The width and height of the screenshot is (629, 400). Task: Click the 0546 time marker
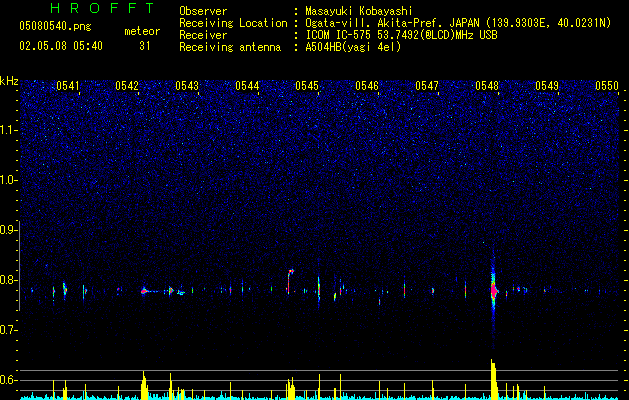coord(367,86)
